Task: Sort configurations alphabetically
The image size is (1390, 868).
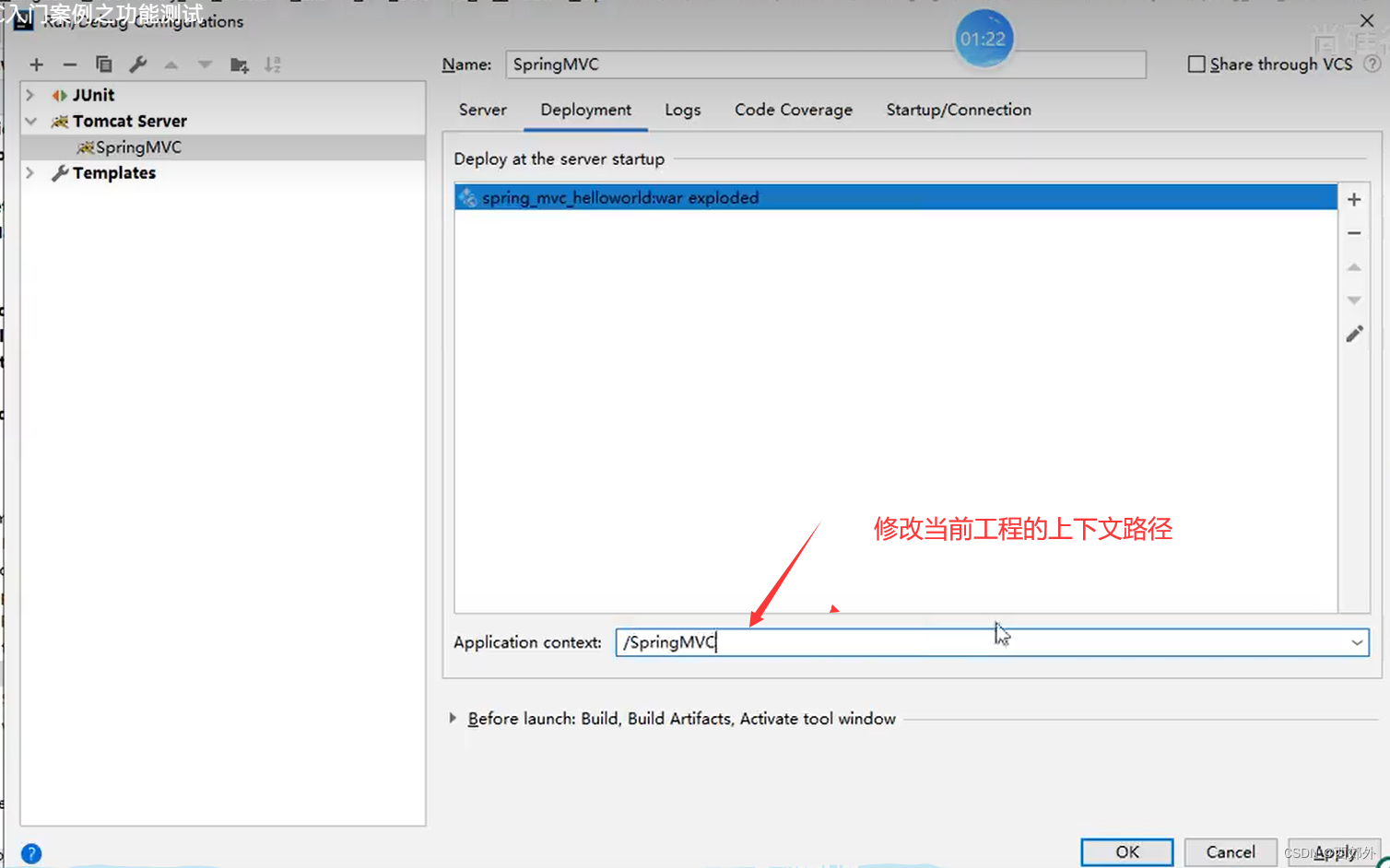Action: point(273,65)
